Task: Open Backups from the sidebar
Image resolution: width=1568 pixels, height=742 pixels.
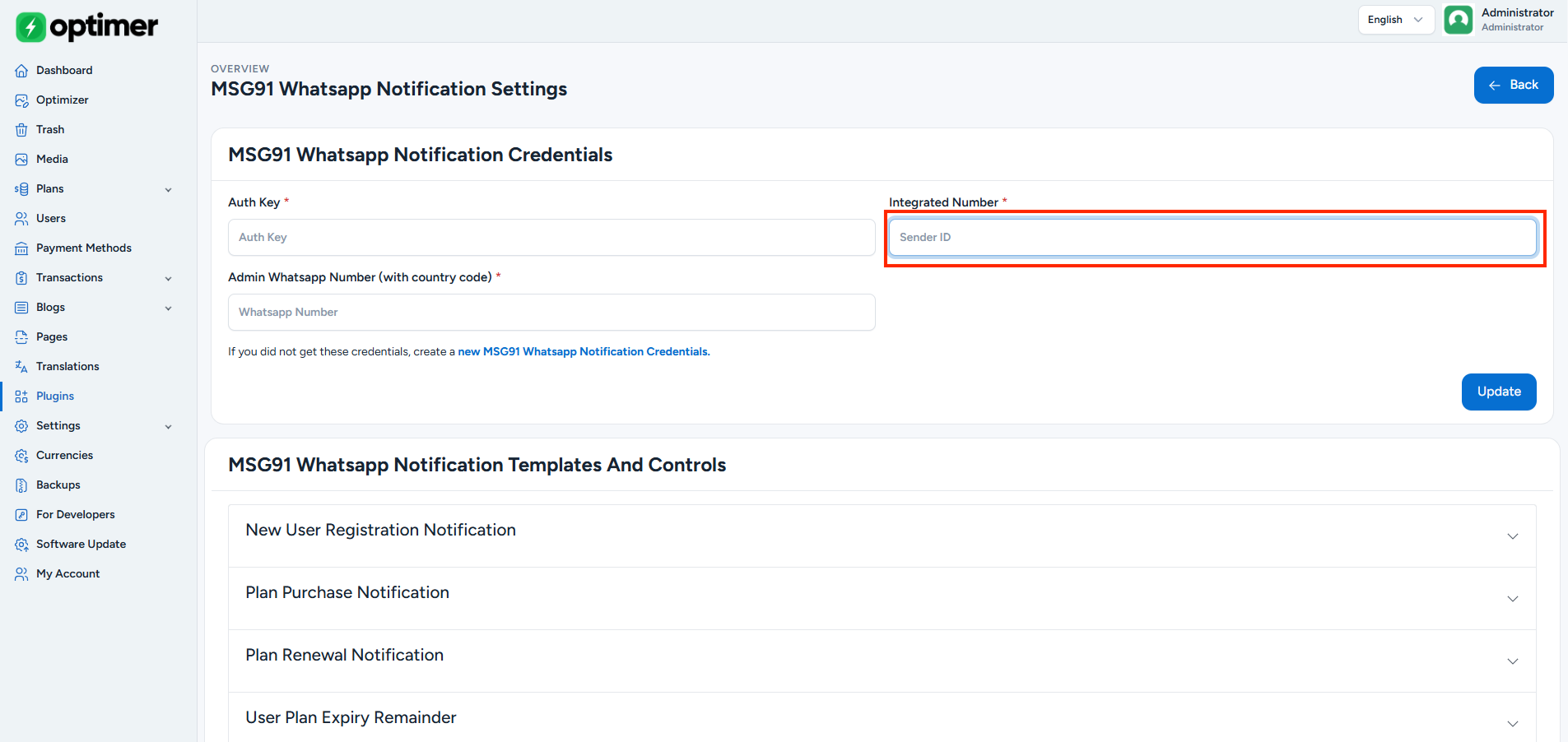Action: 58,485
